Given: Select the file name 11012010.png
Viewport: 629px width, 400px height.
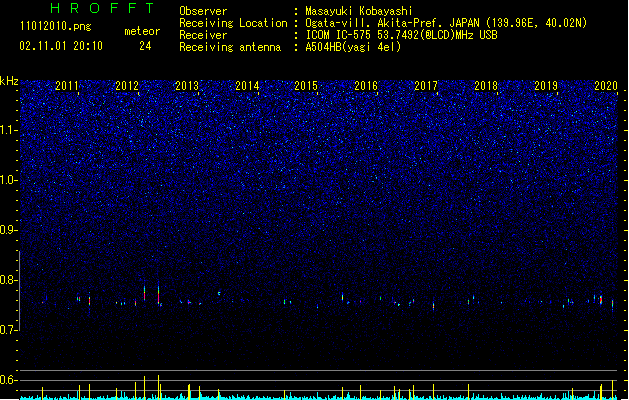Looking at the screenshot, I should 56,26.
